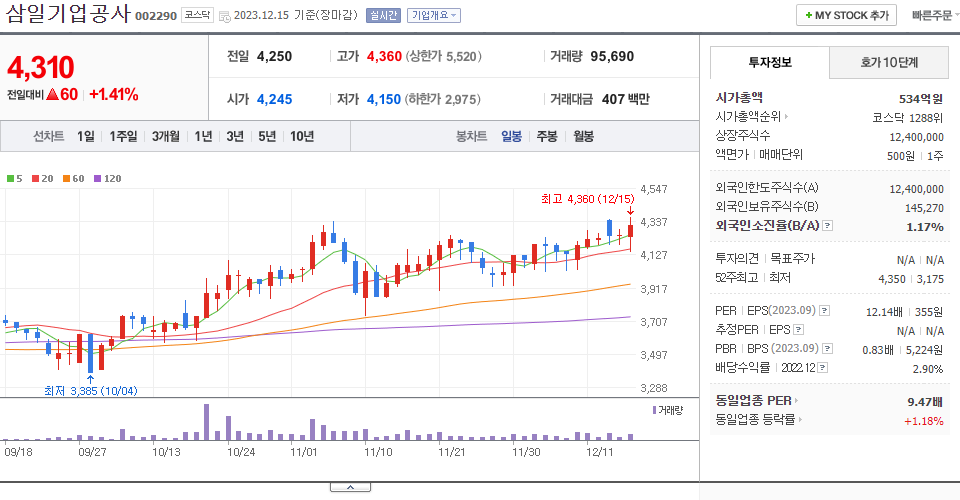Select the 1주일 line chart period

point(123,136)
